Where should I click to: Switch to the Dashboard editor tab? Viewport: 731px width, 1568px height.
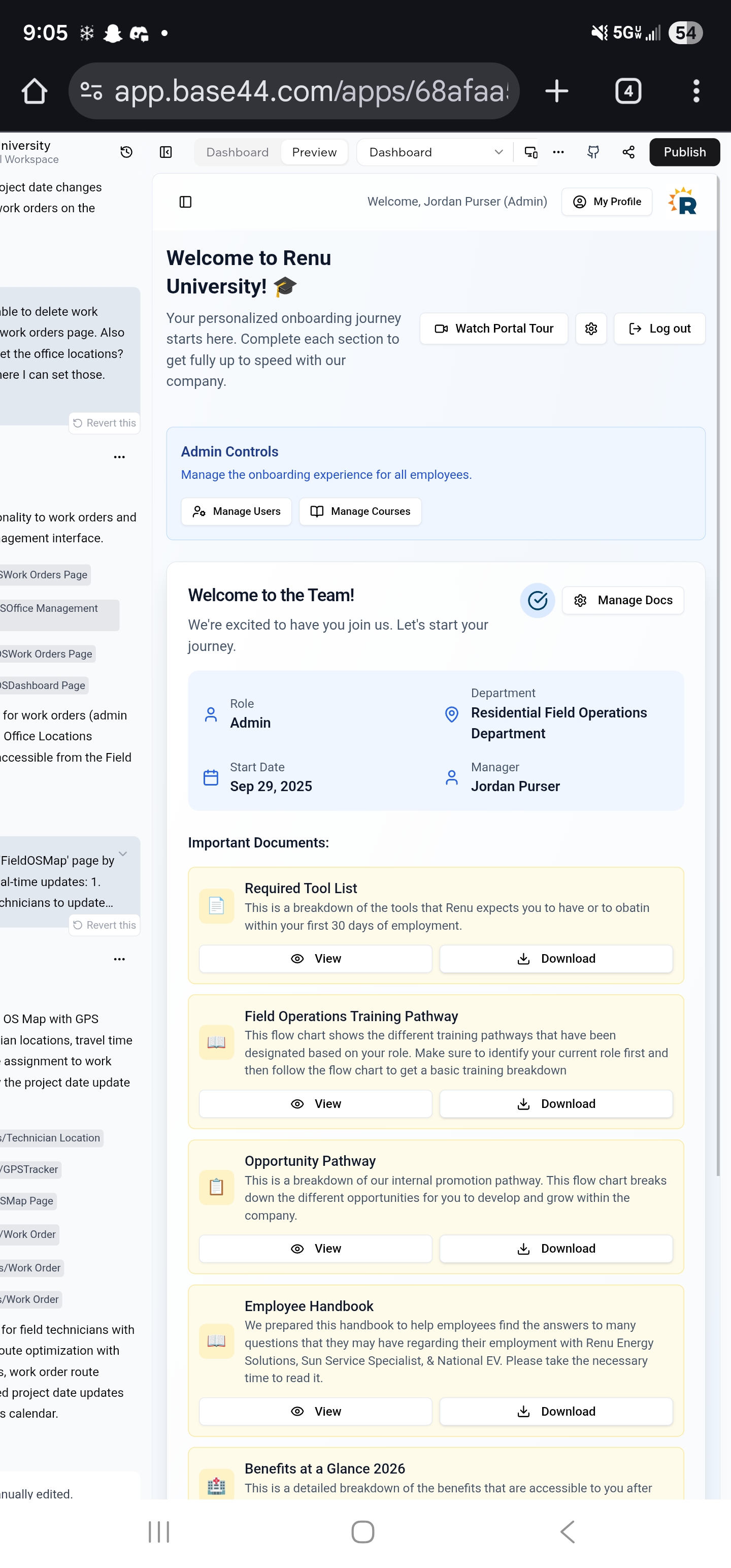(238, 152)
